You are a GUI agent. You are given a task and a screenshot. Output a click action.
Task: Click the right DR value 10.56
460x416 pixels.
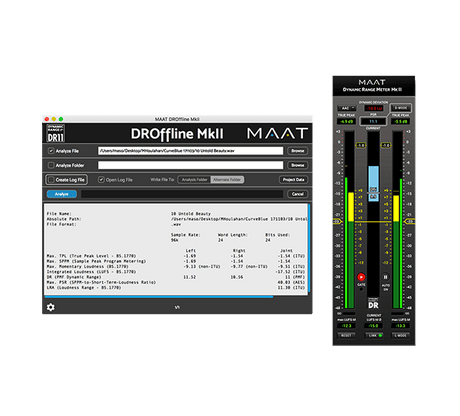click(237, 277)
